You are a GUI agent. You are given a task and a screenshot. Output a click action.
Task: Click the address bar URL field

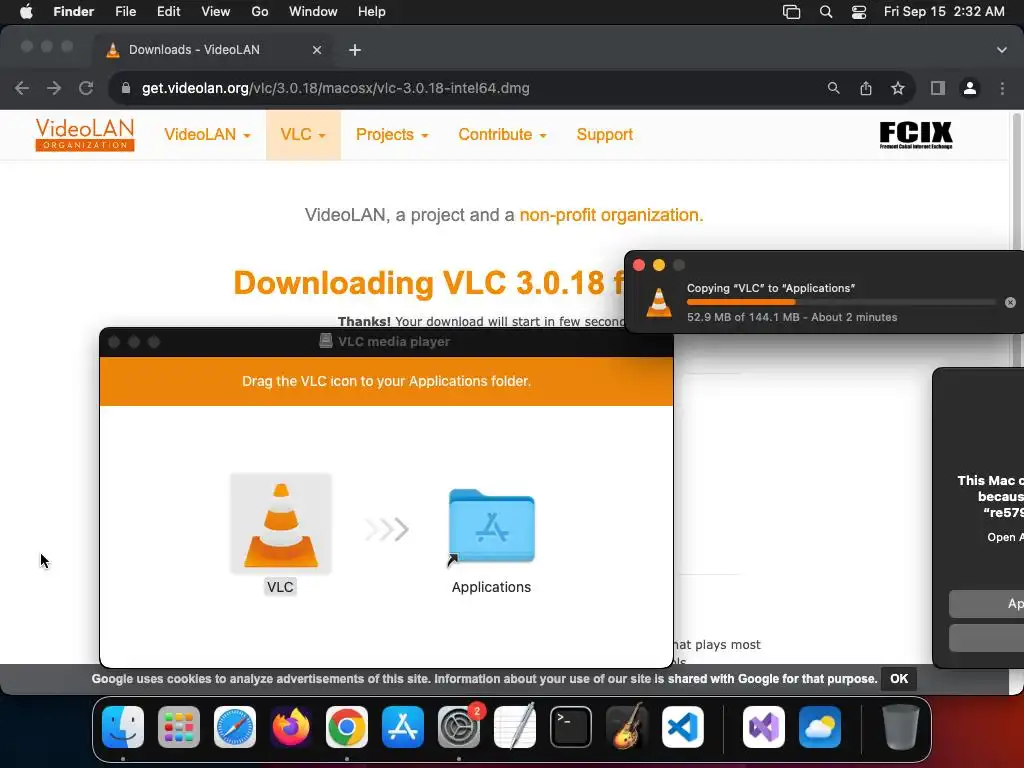(336, 88)
